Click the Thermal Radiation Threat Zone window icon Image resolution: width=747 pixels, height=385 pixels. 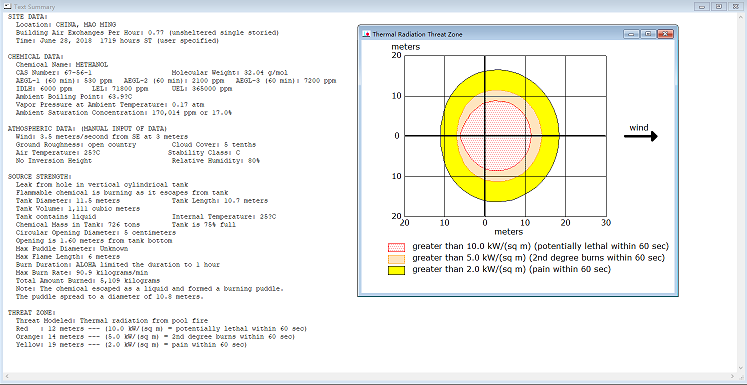[x=366, y=34]
